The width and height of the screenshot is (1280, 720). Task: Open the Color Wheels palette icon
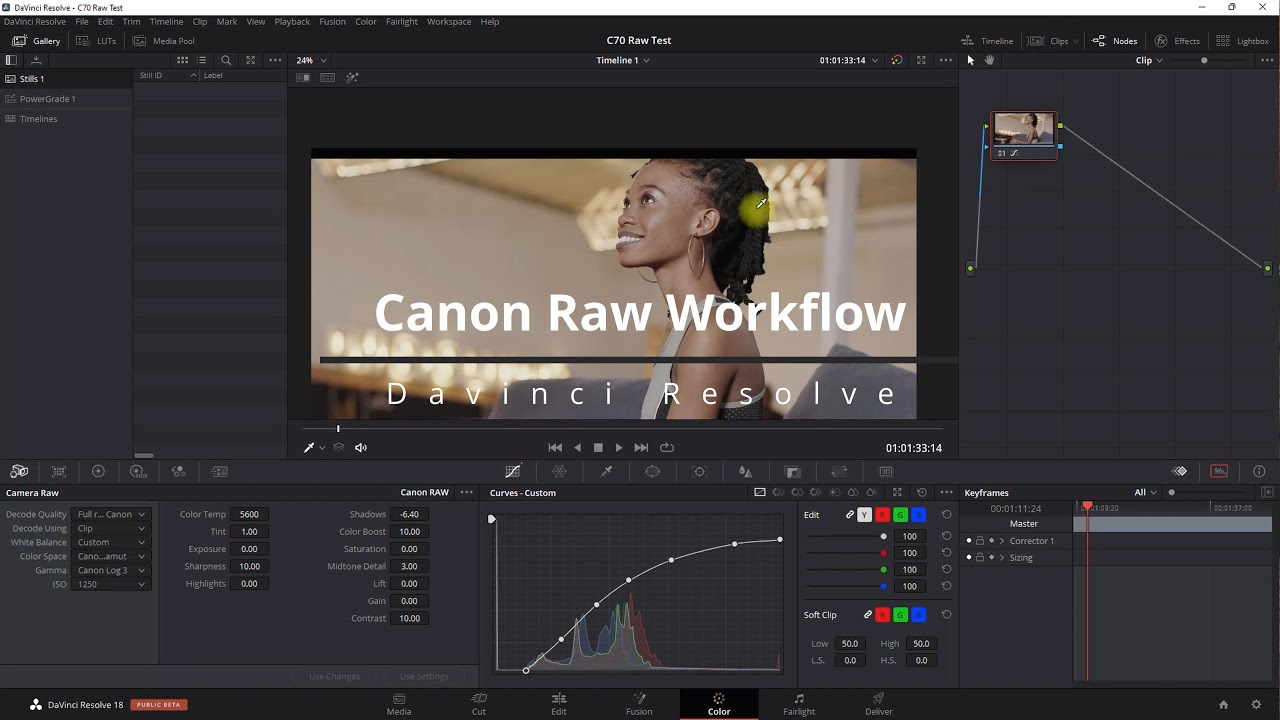98,472
